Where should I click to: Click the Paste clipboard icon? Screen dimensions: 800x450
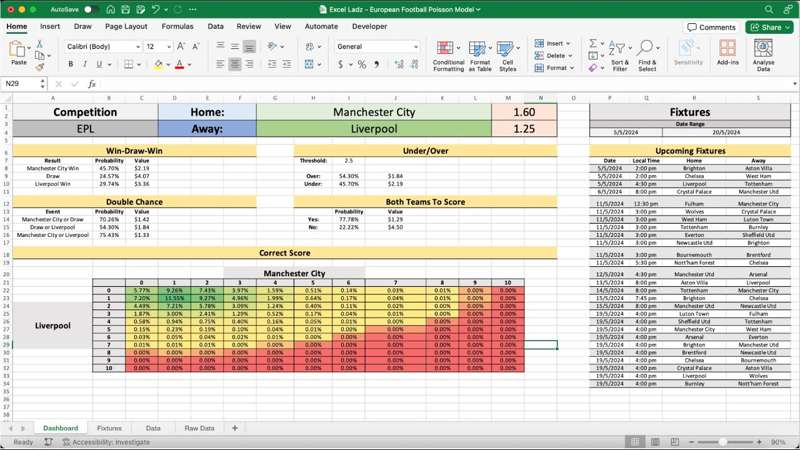pyautogui.click(x=18, y=49)
